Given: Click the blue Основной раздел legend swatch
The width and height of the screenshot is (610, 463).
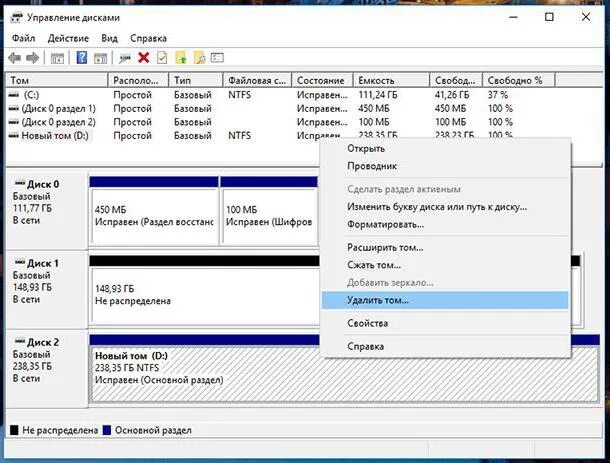Looking at the screenshot, I should [x=107, y=430].
